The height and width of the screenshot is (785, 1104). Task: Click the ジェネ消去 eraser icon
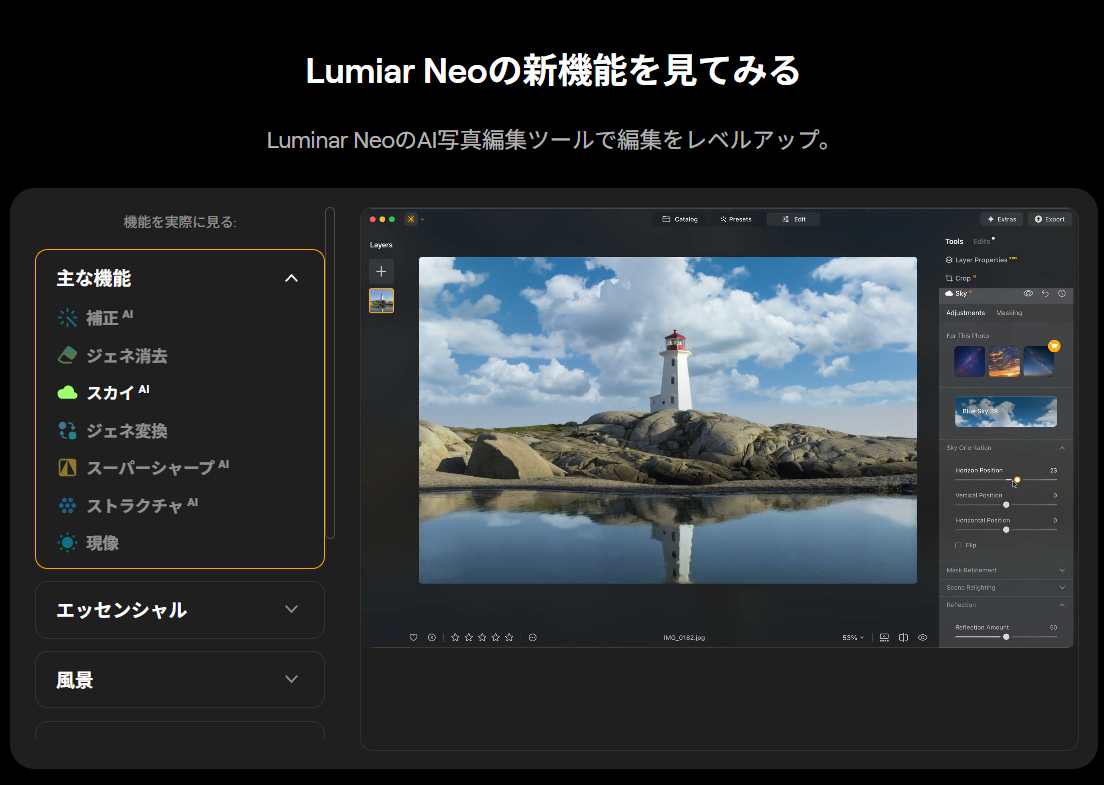pyautogui.click(x=67, y=355)
